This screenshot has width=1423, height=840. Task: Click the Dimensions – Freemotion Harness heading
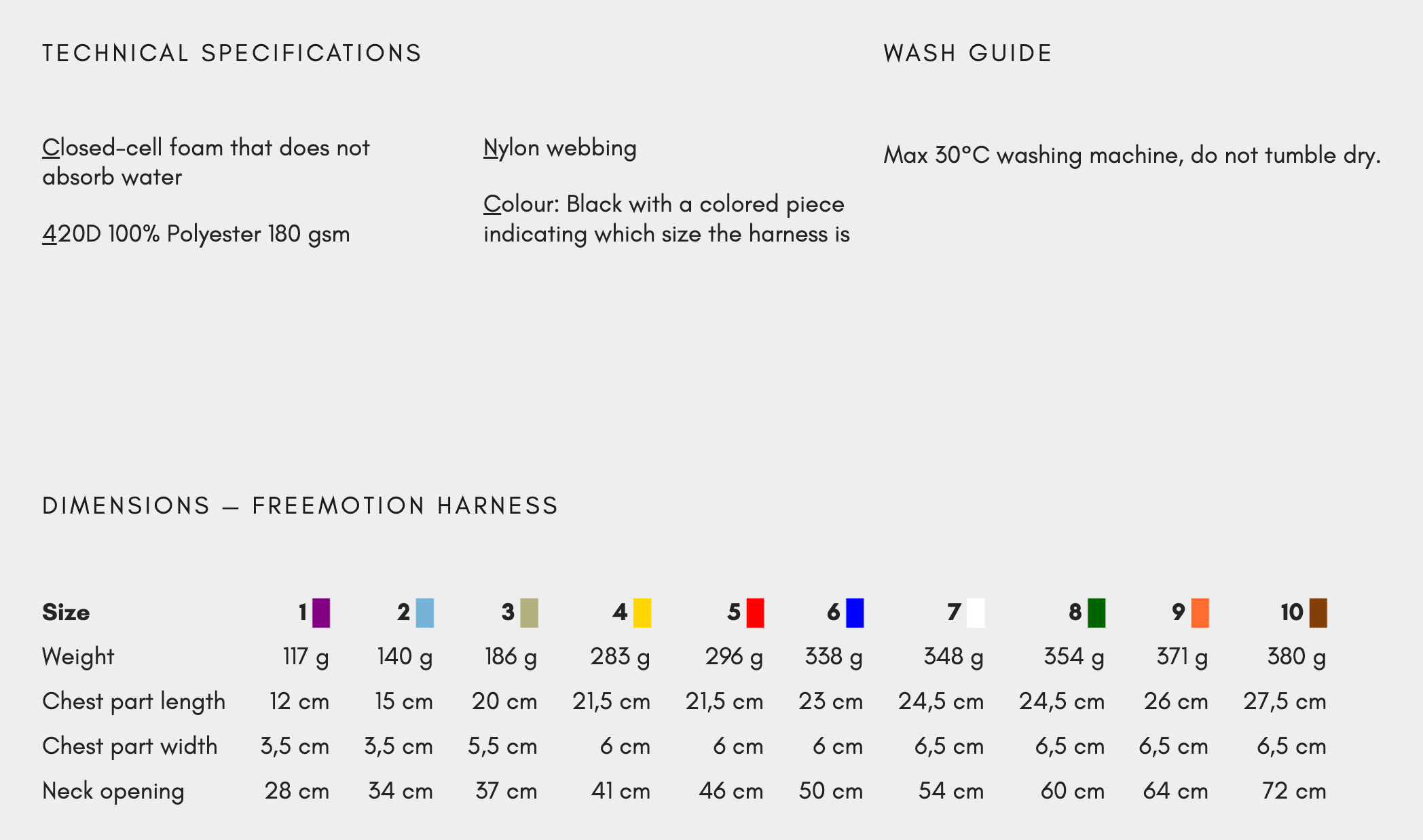300,505
